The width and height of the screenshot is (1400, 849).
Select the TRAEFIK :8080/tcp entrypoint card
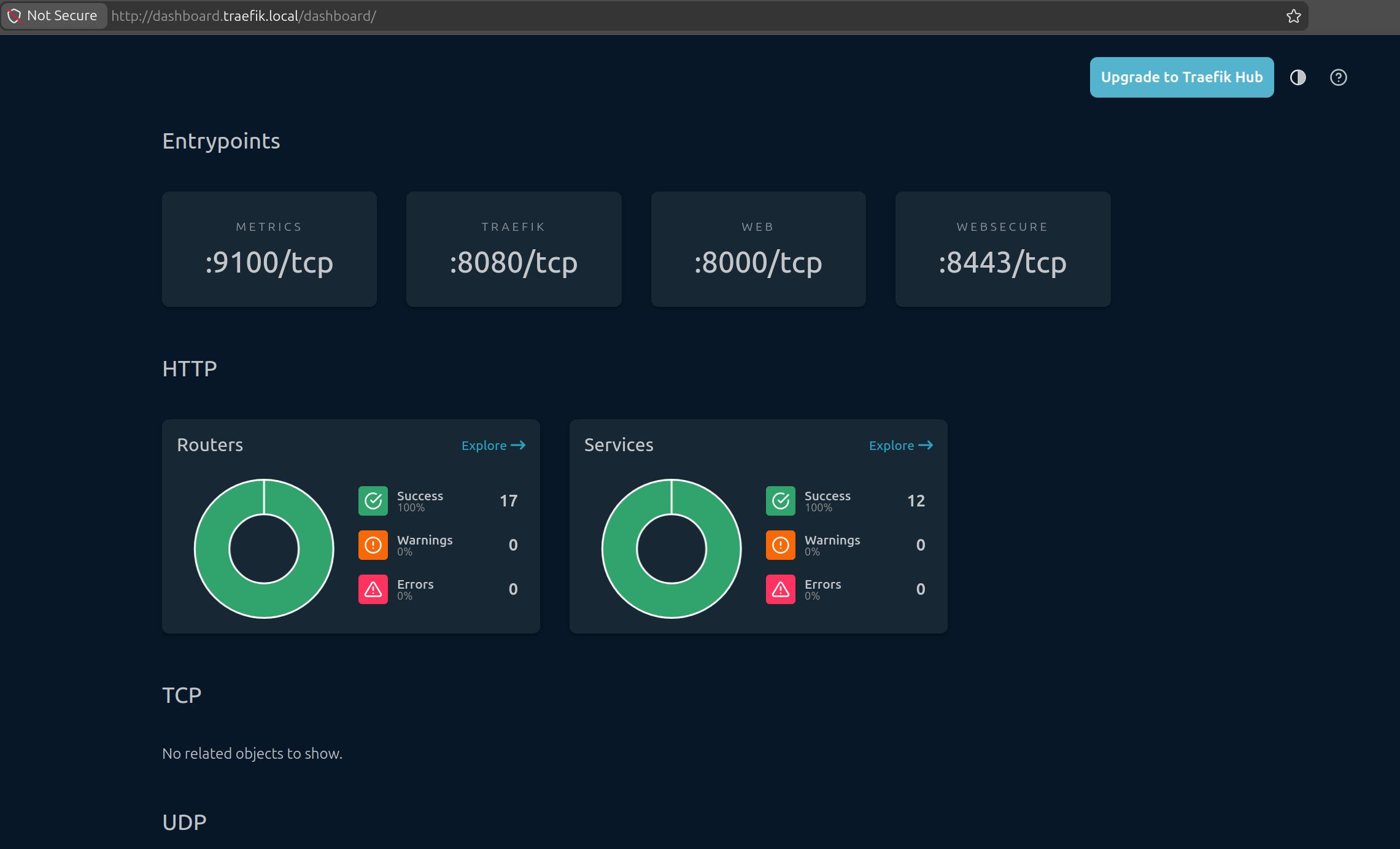(514, 249)
